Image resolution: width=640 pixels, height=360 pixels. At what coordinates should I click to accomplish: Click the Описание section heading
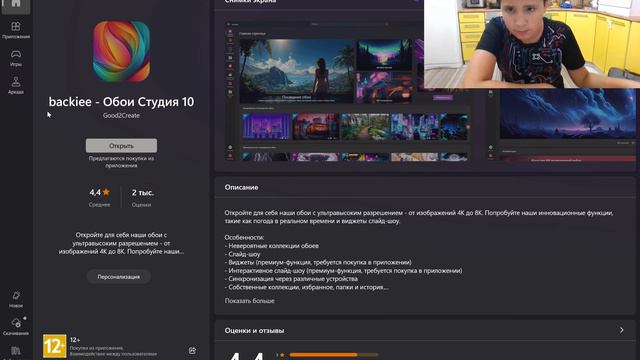pyautogui.click(x=241, y=187)
